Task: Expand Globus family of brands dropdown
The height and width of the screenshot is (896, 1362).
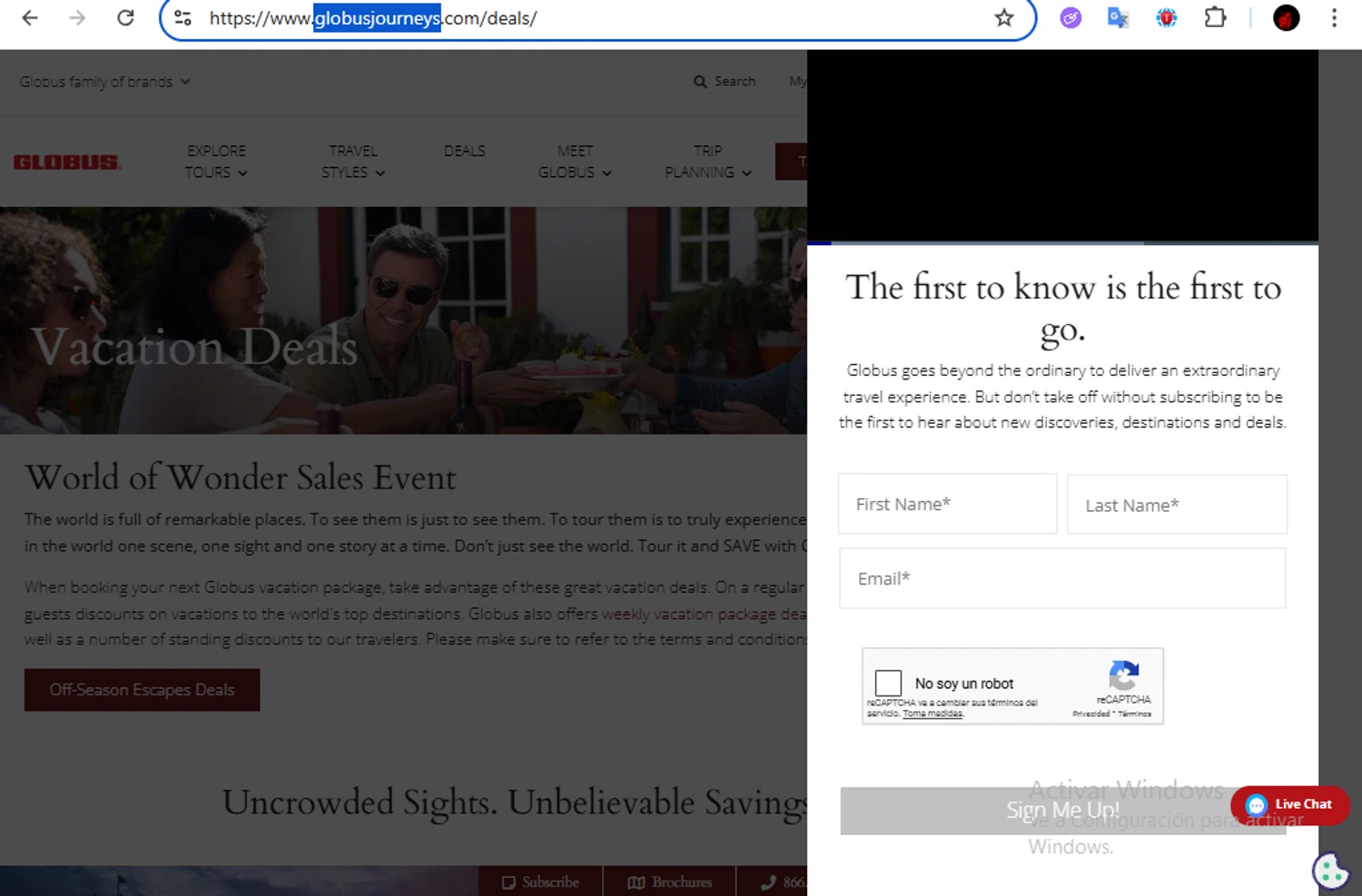Action: pos(104,82)
